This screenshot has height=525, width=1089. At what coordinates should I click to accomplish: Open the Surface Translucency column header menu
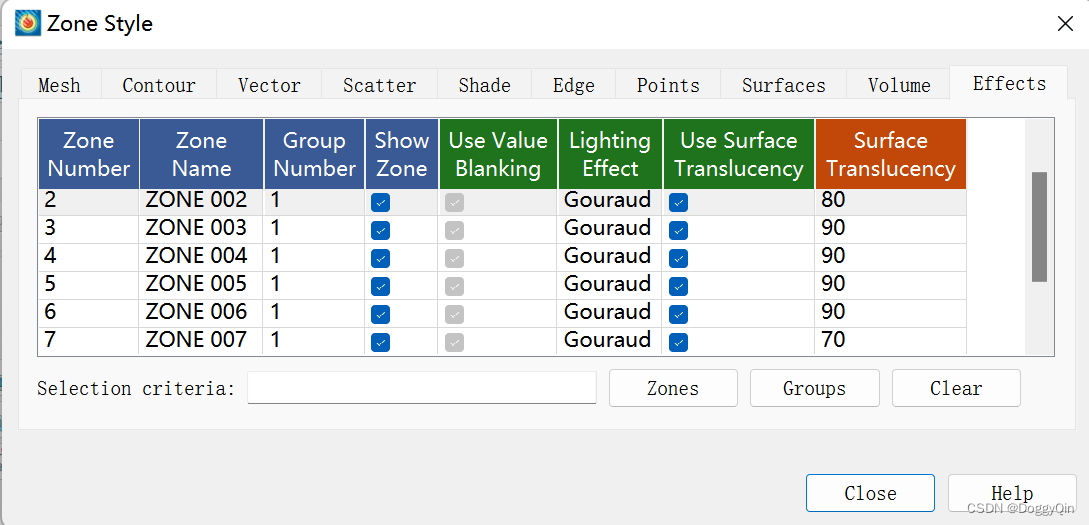coord(891,154)
